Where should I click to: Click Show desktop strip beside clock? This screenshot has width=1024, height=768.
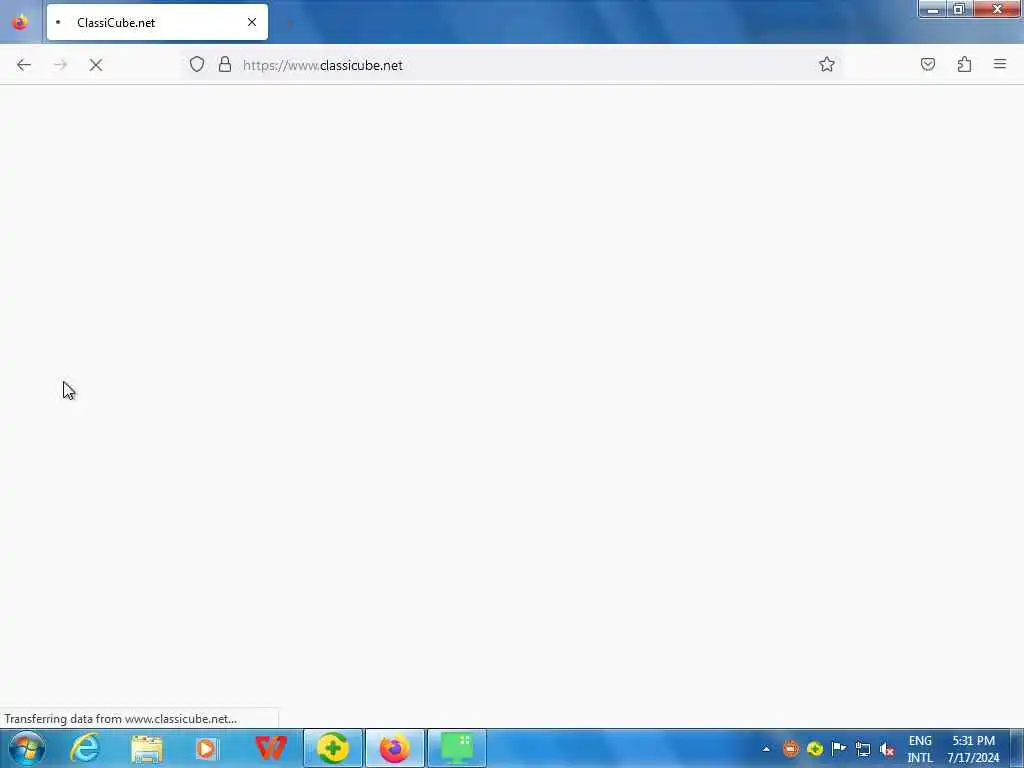pos(1017,748)
